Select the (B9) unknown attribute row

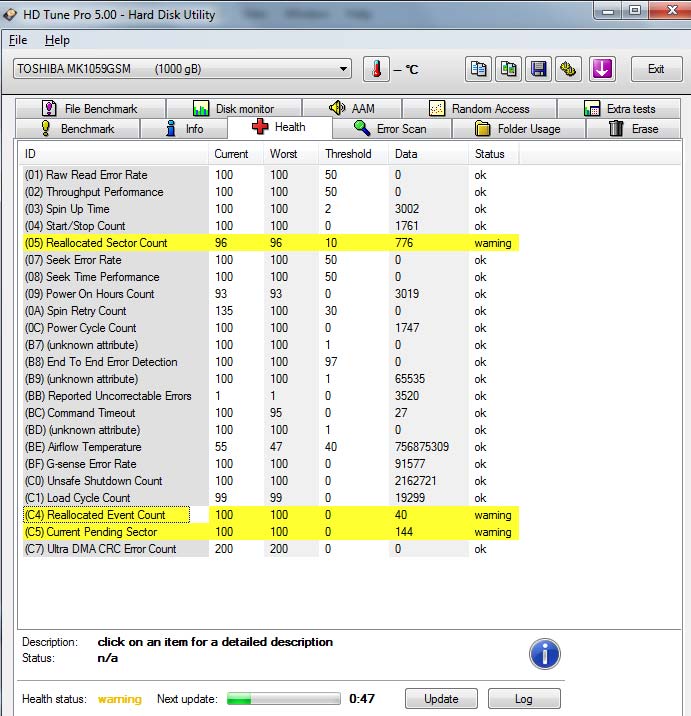271,379
